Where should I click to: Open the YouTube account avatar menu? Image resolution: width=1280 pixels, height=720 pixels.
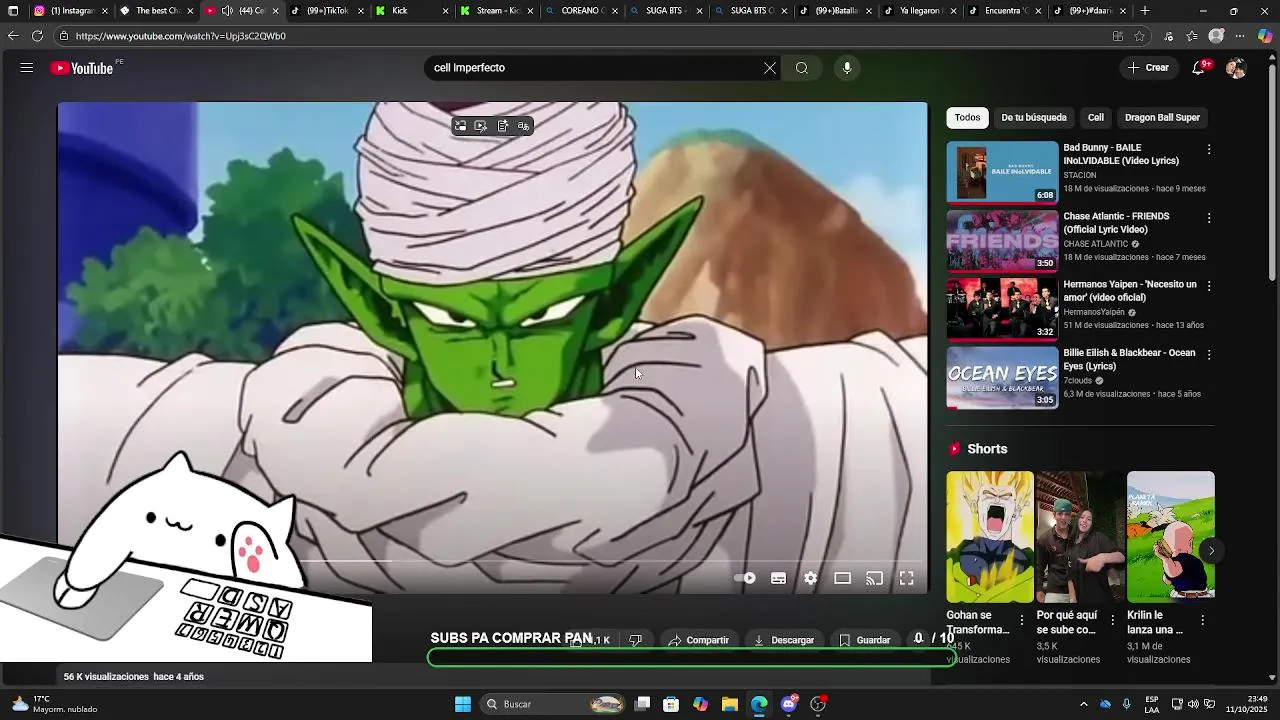point(1236,68)
